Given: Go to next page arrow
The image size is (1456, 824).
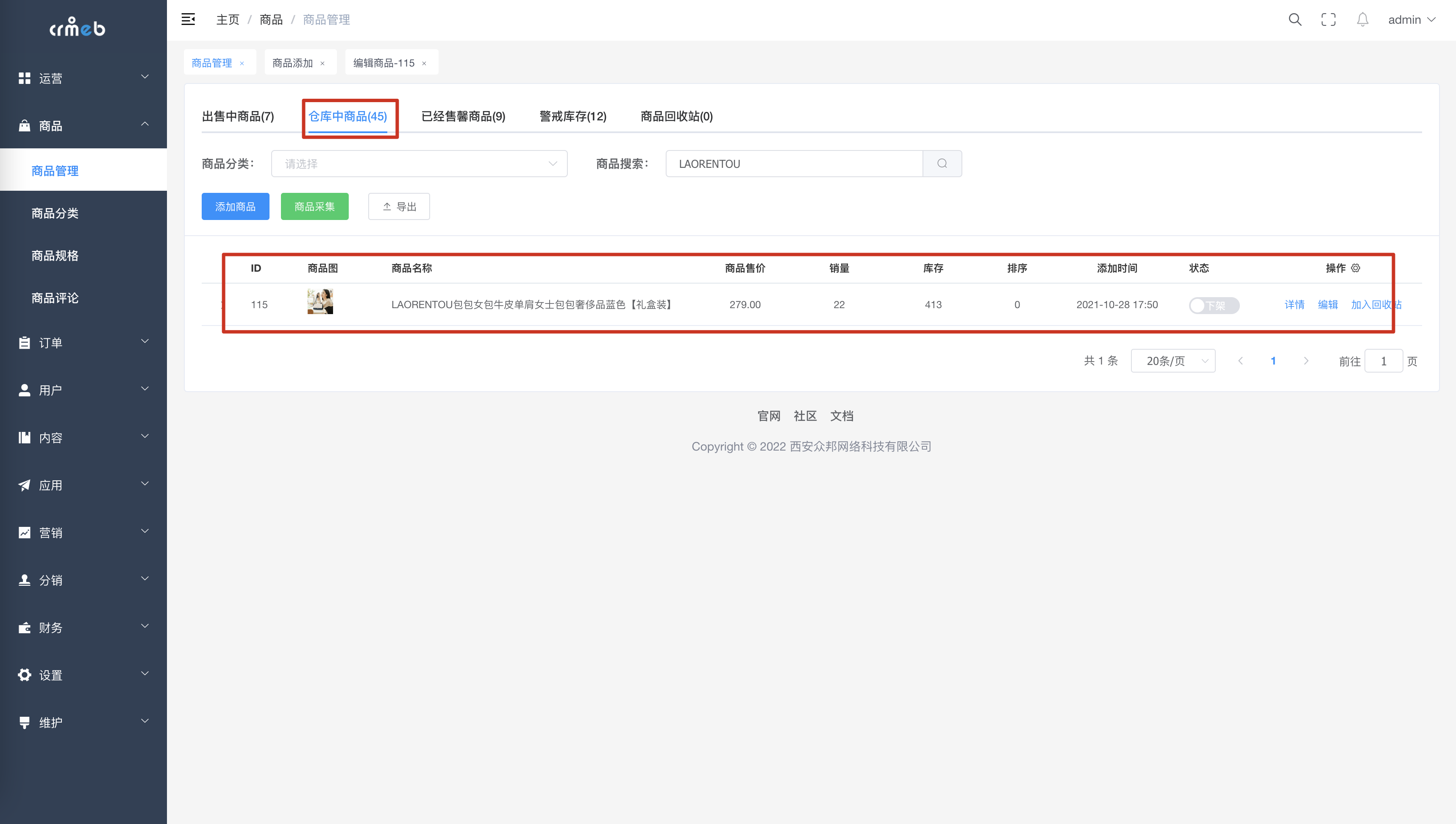Looking at the screenshot, I should [x=1306, y=361].
